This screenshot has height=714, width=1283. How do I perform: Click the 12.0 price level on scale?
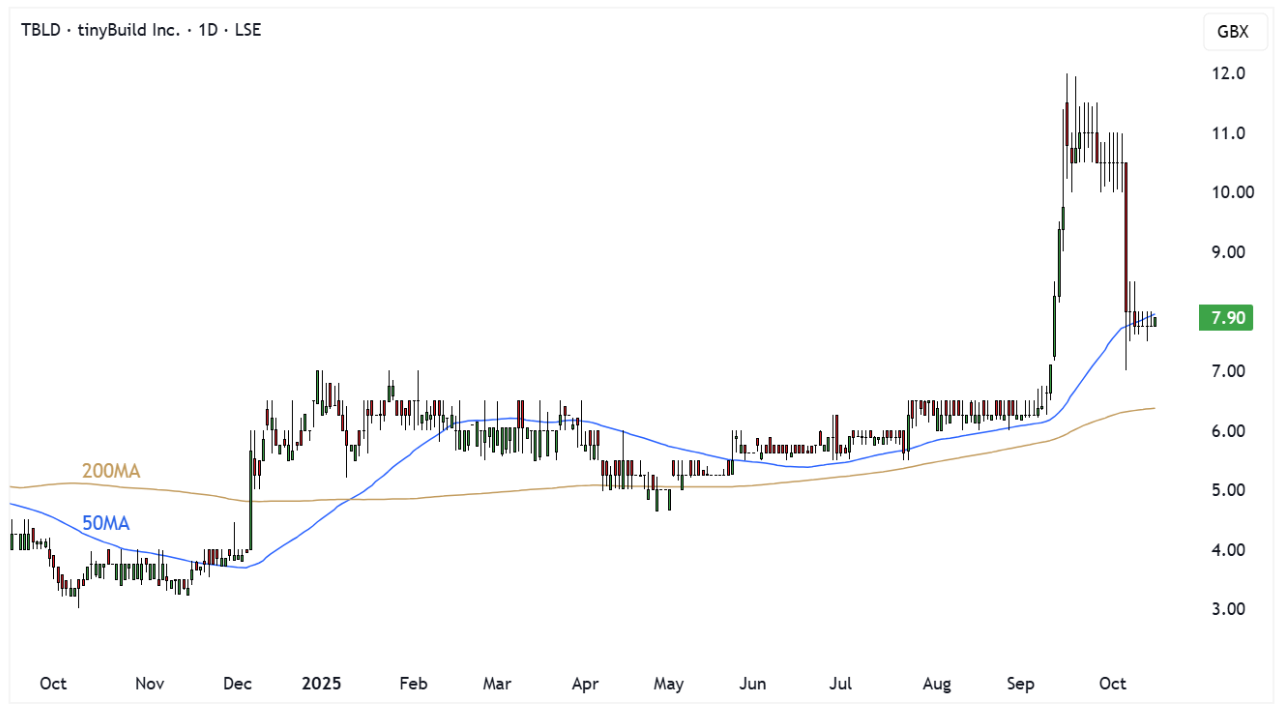click(x=1227, y=73)
